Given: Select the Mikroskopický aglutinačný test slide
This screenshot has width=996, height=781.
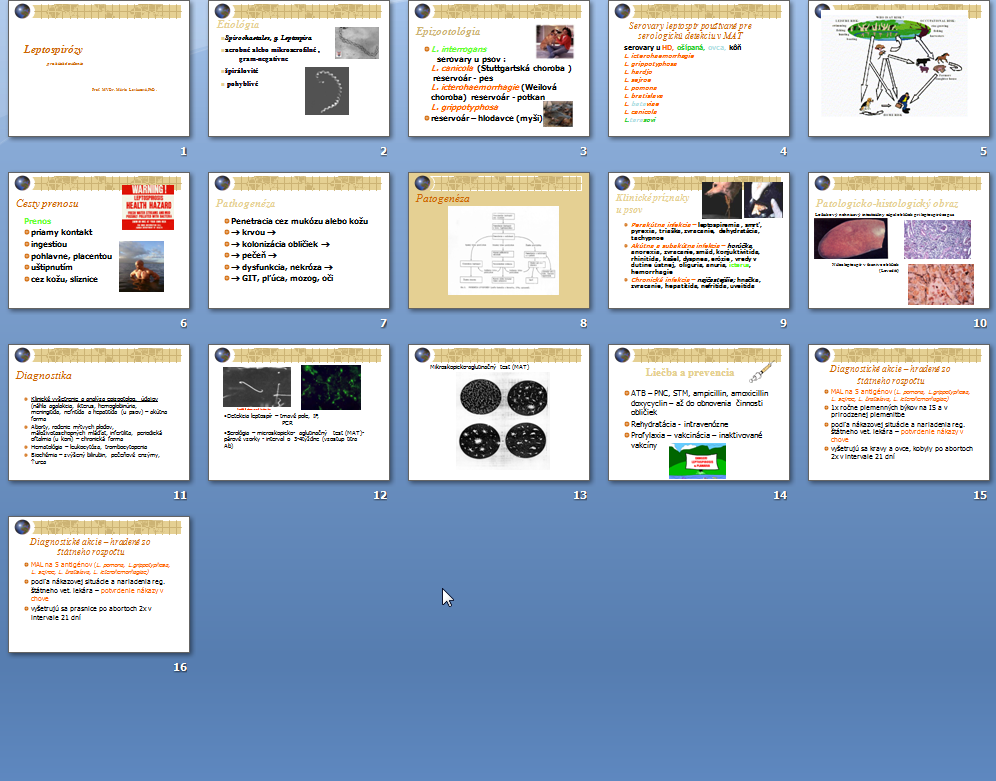Looking at the screenshot, I should pyautogui.click(x=498, y=413).
